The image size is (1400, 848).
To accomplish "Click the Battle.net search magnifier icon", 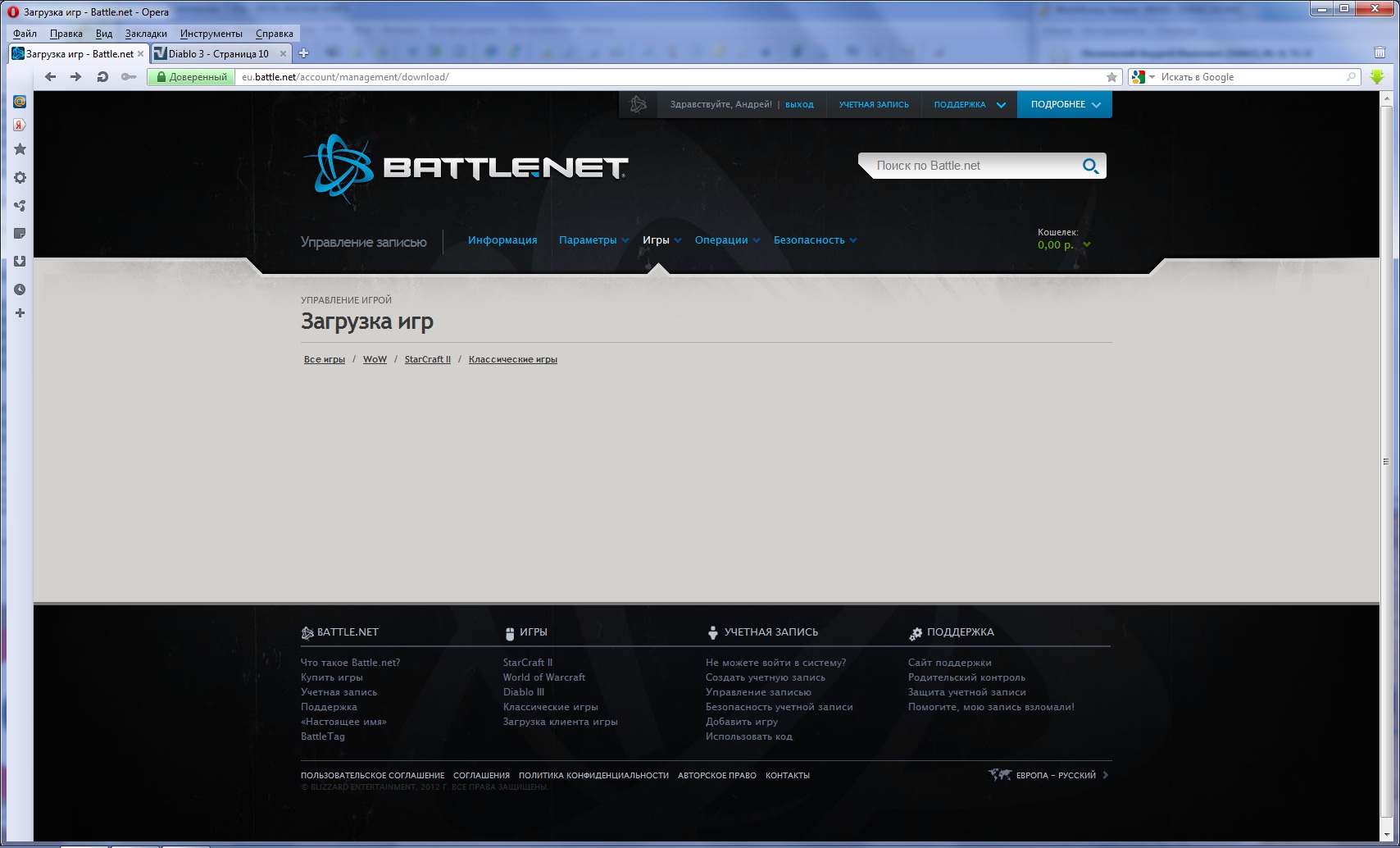I will point(1089,166).
